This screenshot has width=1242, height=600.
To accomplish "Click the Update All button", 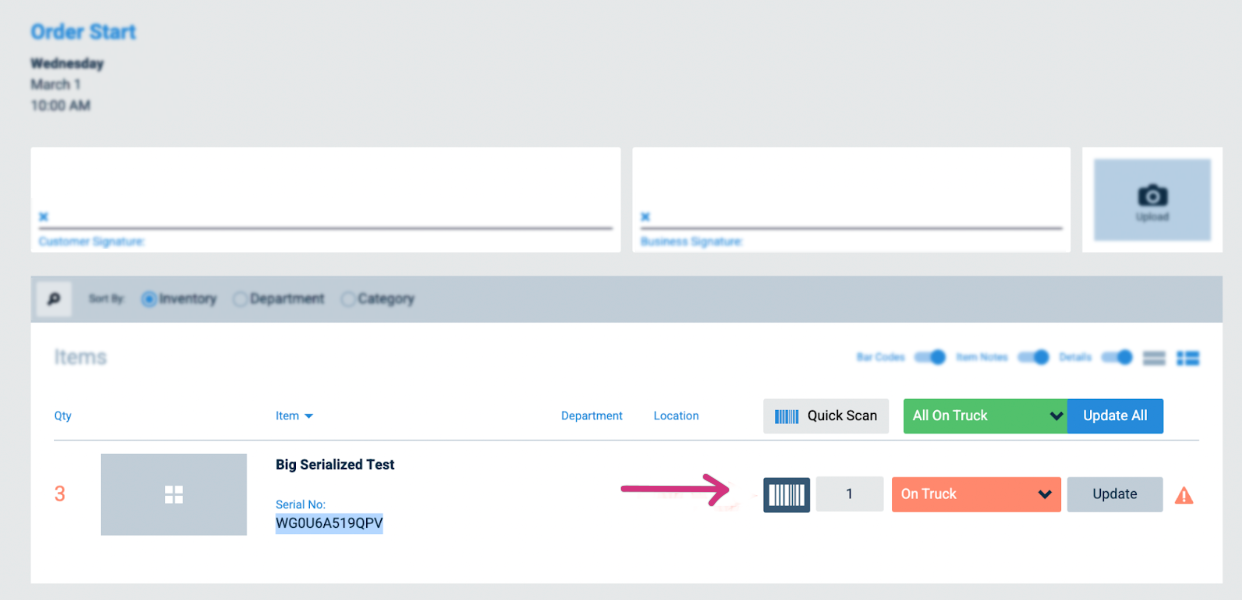I will tap(1115, 415).
